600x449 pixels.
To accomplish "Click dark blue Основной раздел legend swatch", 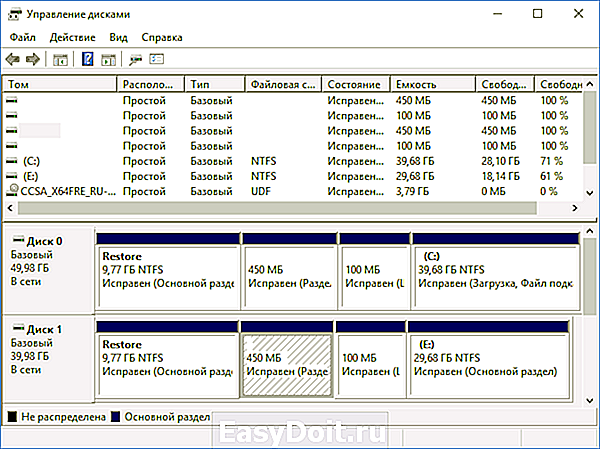I will tap(116, 416).
